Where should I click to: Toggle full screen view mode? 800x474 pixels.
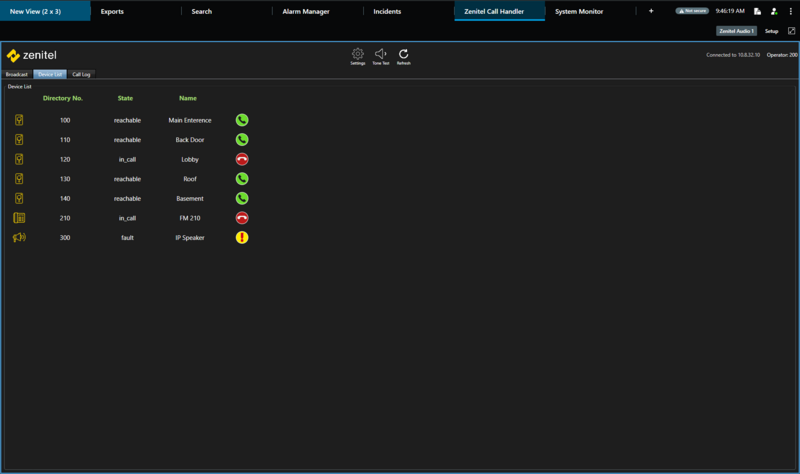[791, 31]
